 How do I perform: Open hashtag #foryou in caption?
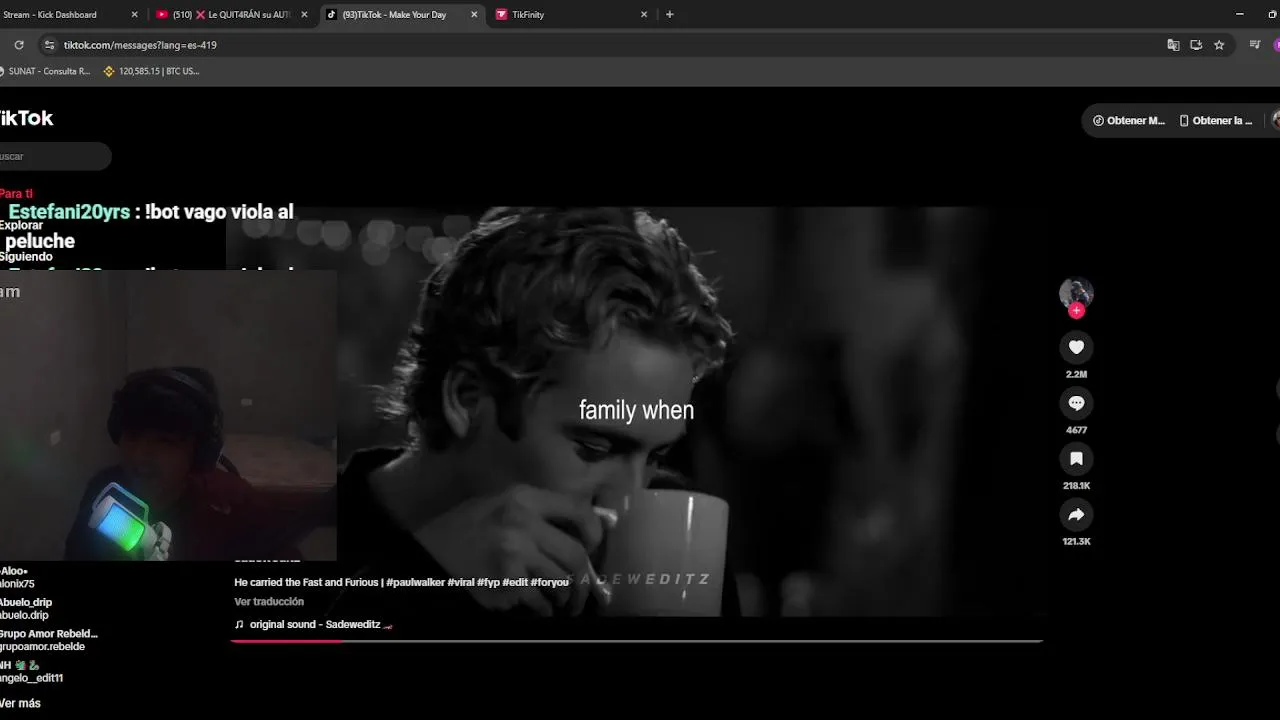pyautogui.click(x=549, y=582)
